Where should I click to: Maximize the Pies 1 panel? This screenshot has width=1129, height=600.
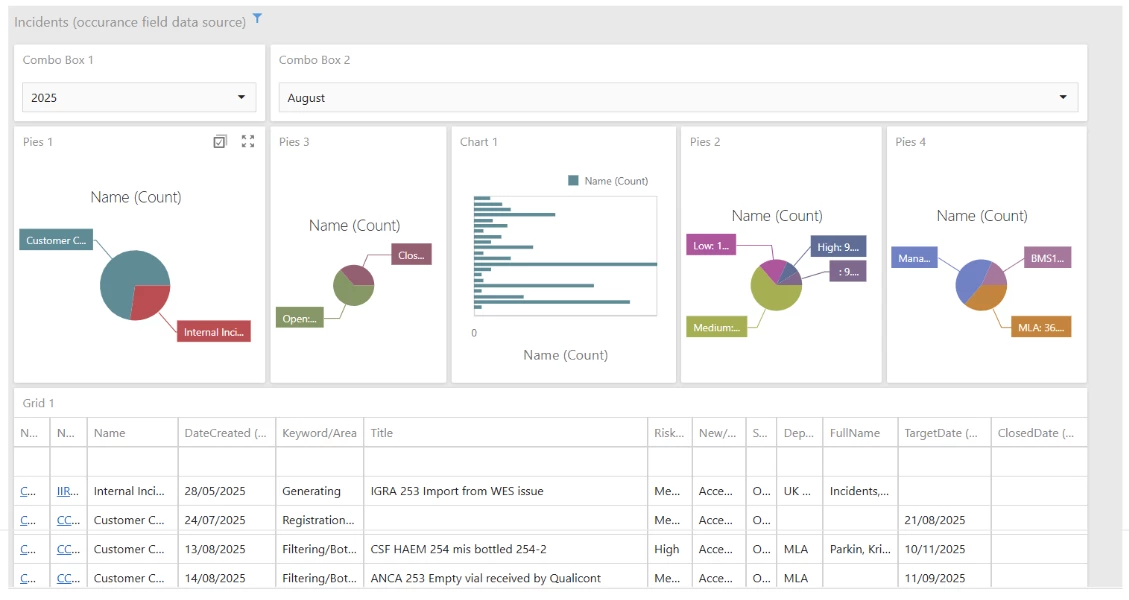248,142
